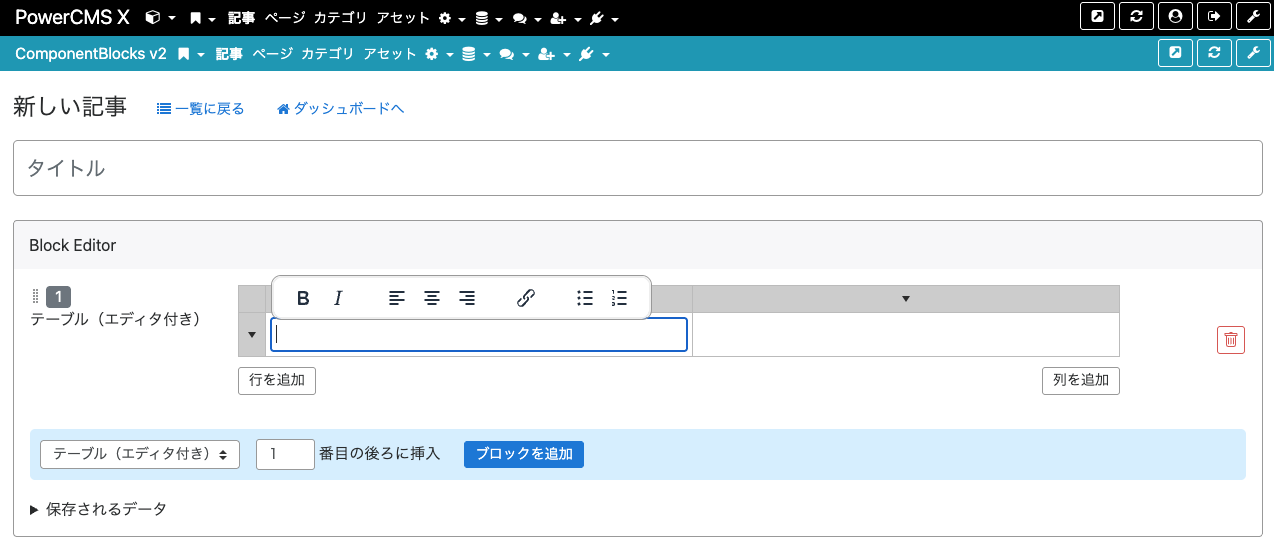Click the ComponentBlocks v2 workspace link
The image size is (1274, 544).
(x=91, y=54)
